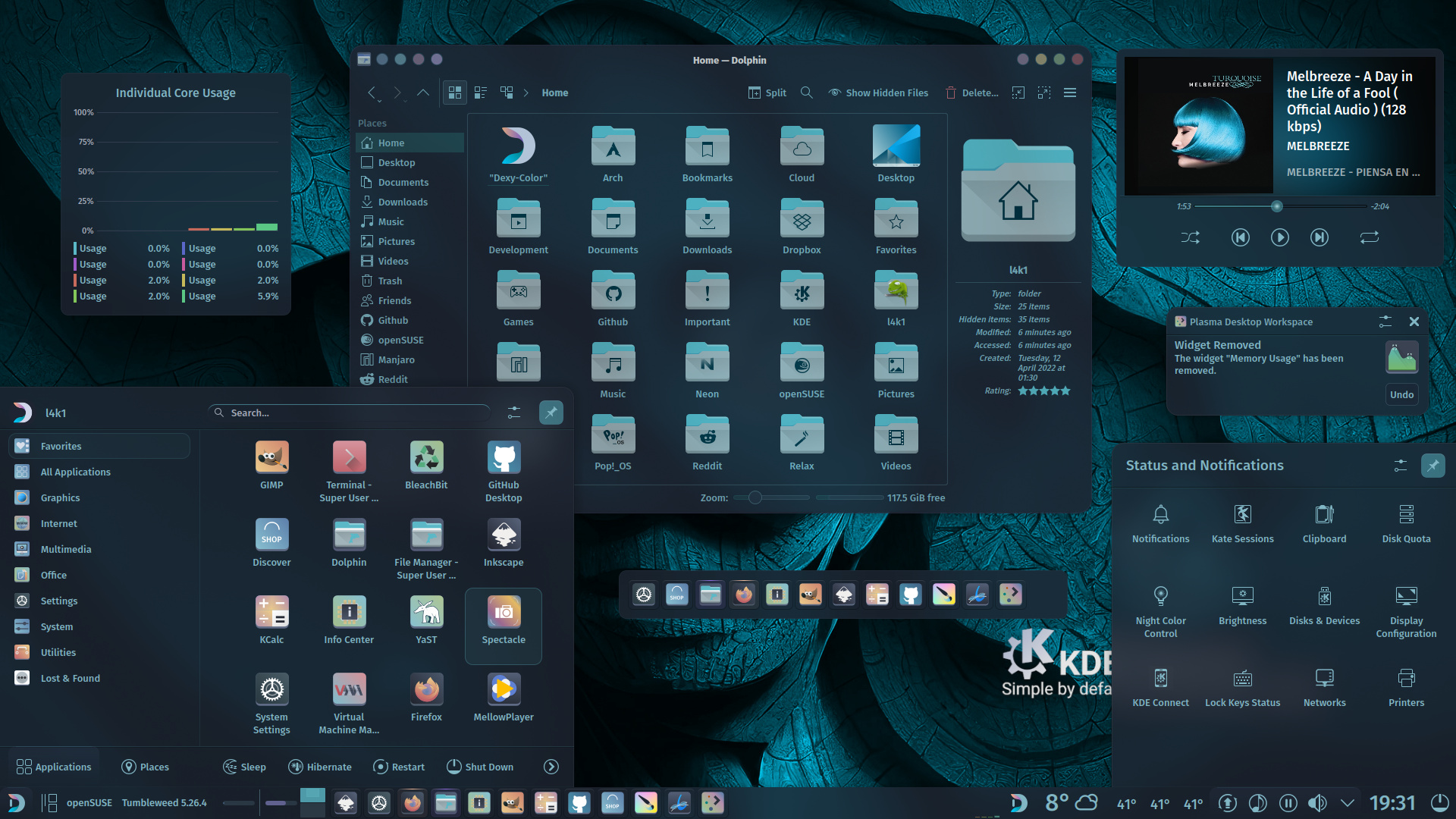The image size is (1456, 819).
Task: Switch Dolphin to icons view mode
Action: [x=454, y=93]
